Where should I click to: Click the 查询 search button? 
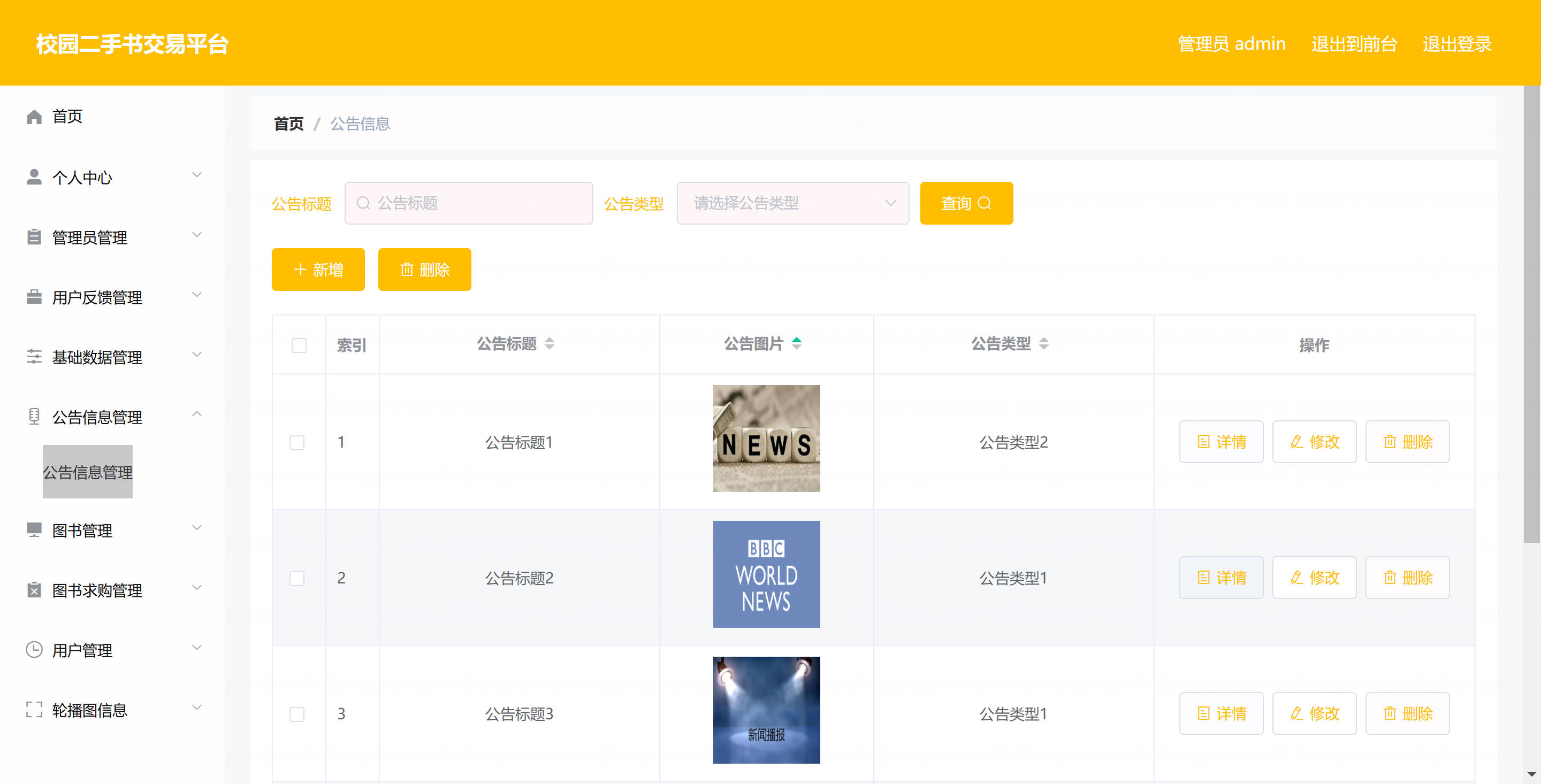[x=966, y=203]
